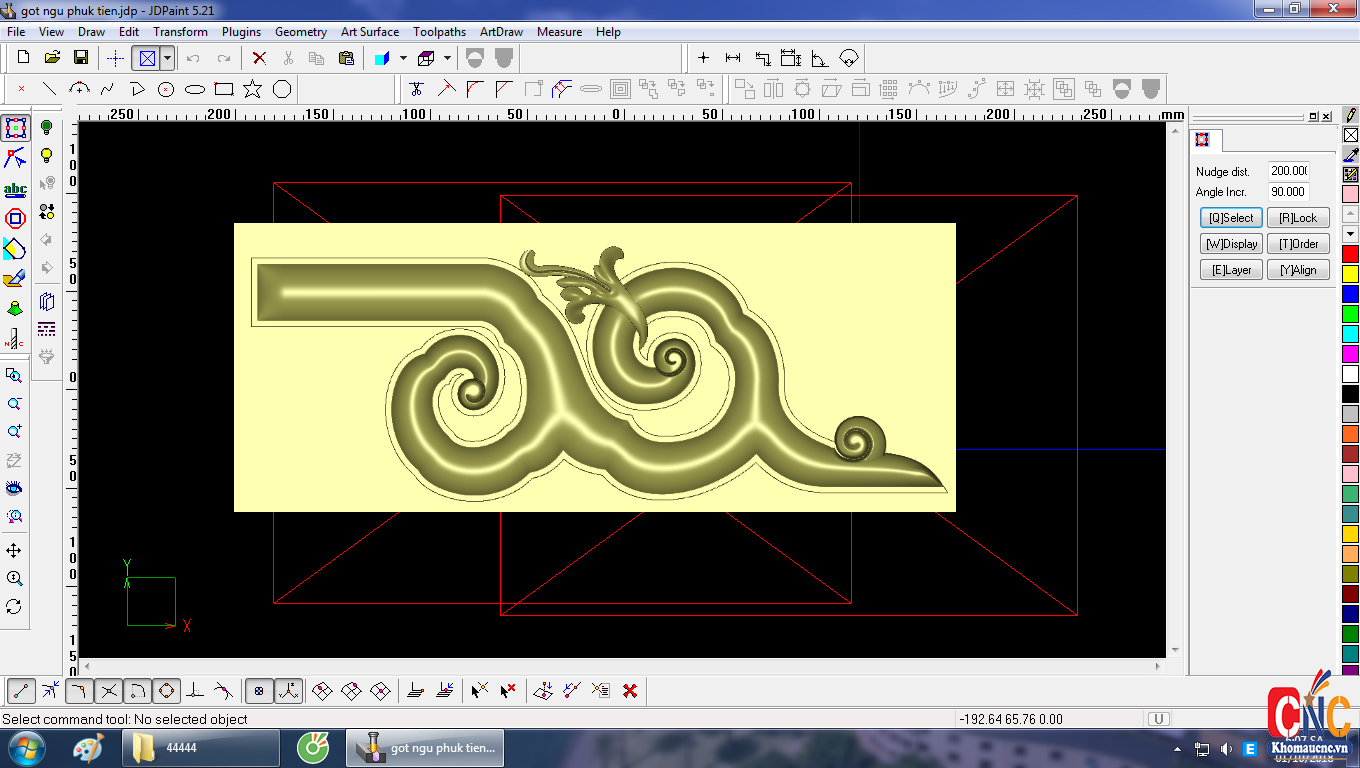Click the Paste clipboard icon
Viewport: 1360px width, 768px height.
pyautogui.click(x=346, y=58)
